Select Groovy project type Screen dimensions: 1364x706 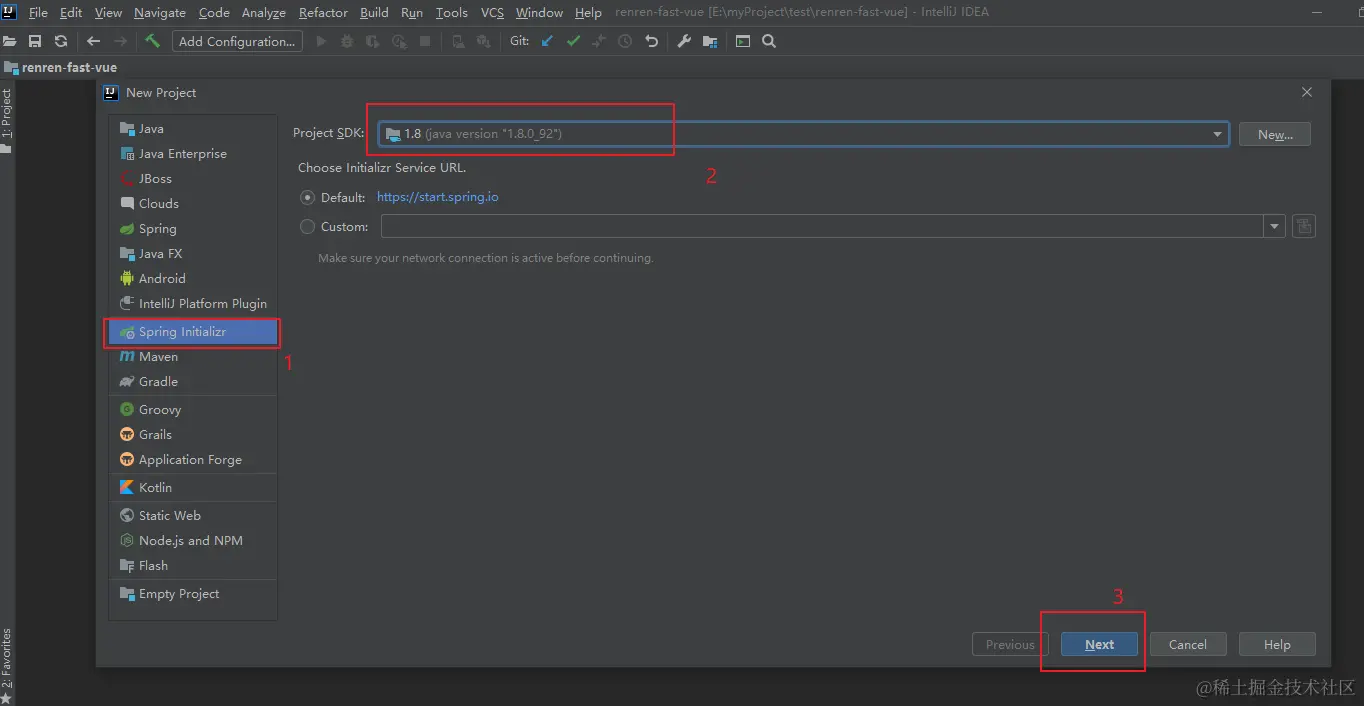point(193,409)
